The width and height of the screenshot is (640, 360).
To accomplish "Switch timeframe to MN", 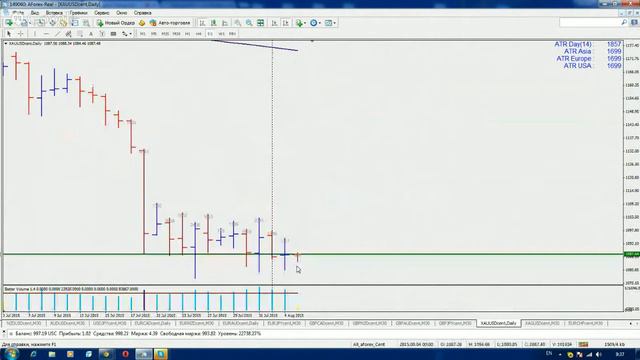I will pyautogui.click(x=232, y=34).
